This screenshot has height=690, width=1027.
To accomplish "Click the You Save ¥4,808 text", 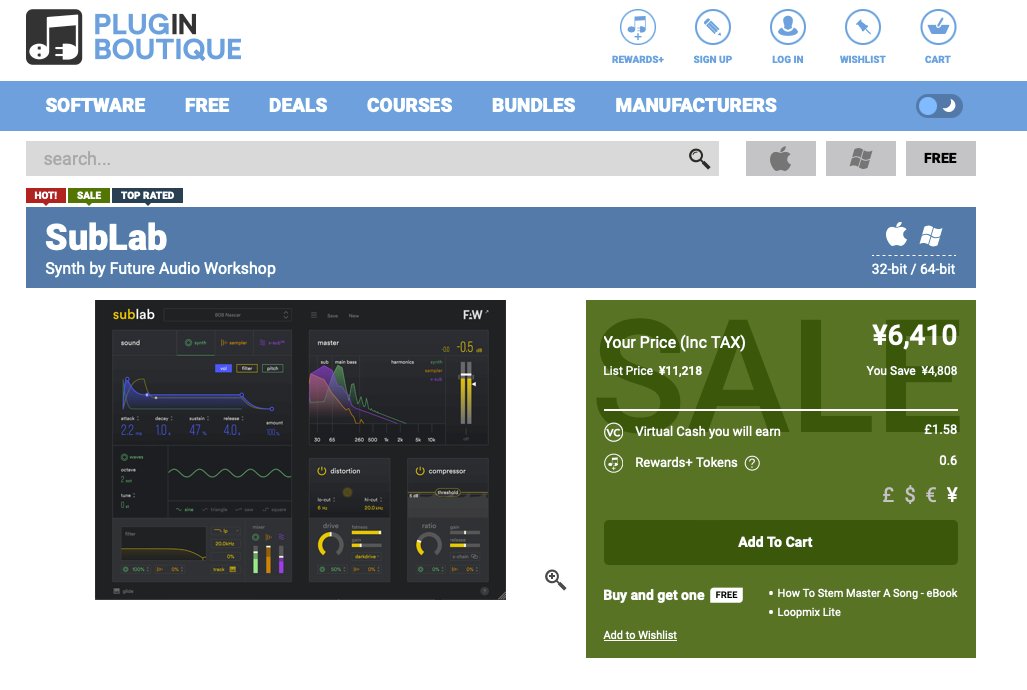I will tap(912, 371).
